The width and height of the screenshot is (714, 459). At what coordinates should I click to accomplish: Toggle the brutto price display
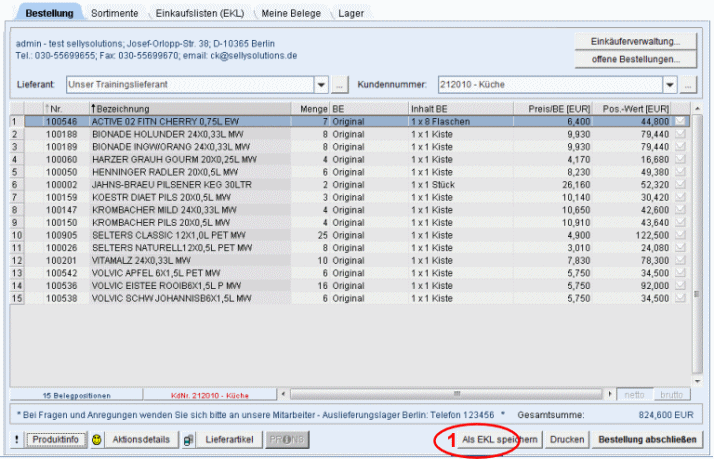pyautogui.click(x=671, y=395)
